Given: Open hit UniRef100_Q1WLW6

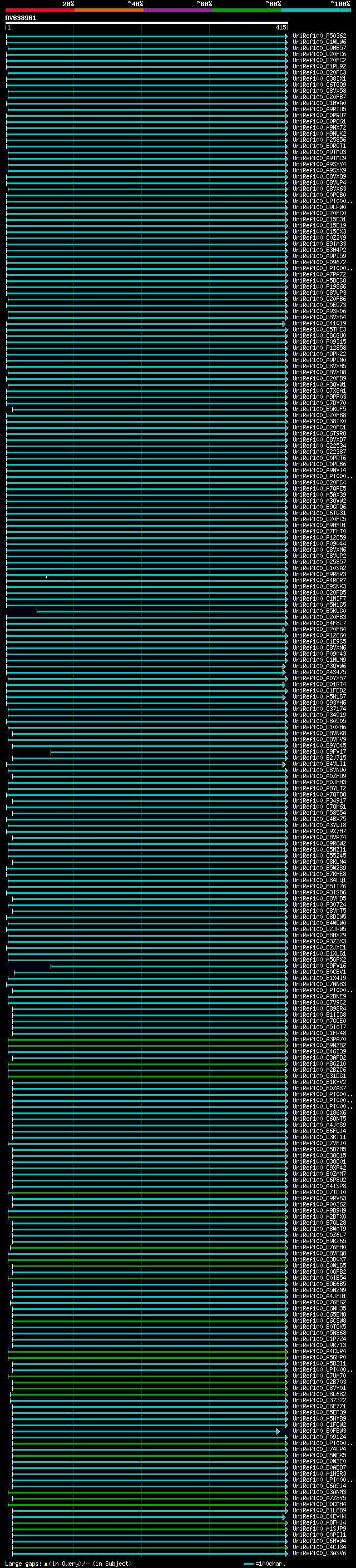Looking at the screenshot, I should coord(319,42).
